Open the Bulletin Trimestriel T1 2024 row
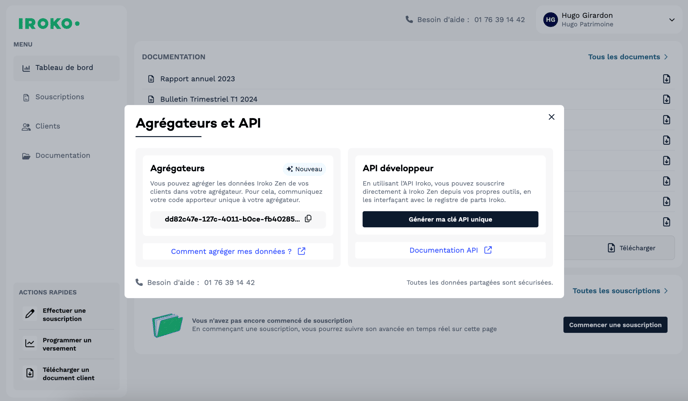The width and height of the screenshot is (688, 401). click(408, 99)
